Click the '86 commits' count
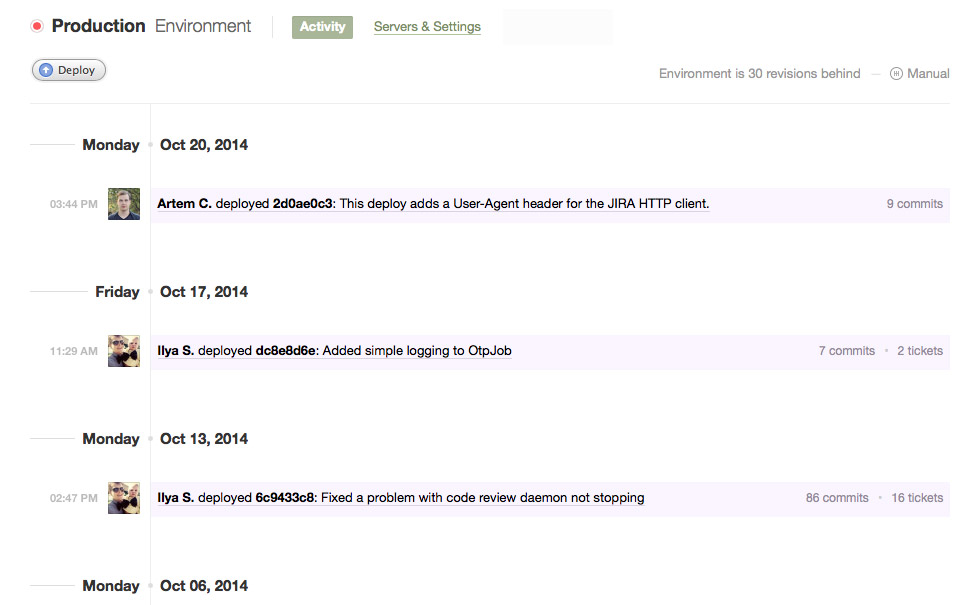This screenshot has height=605, width=980. click(837, 498)
